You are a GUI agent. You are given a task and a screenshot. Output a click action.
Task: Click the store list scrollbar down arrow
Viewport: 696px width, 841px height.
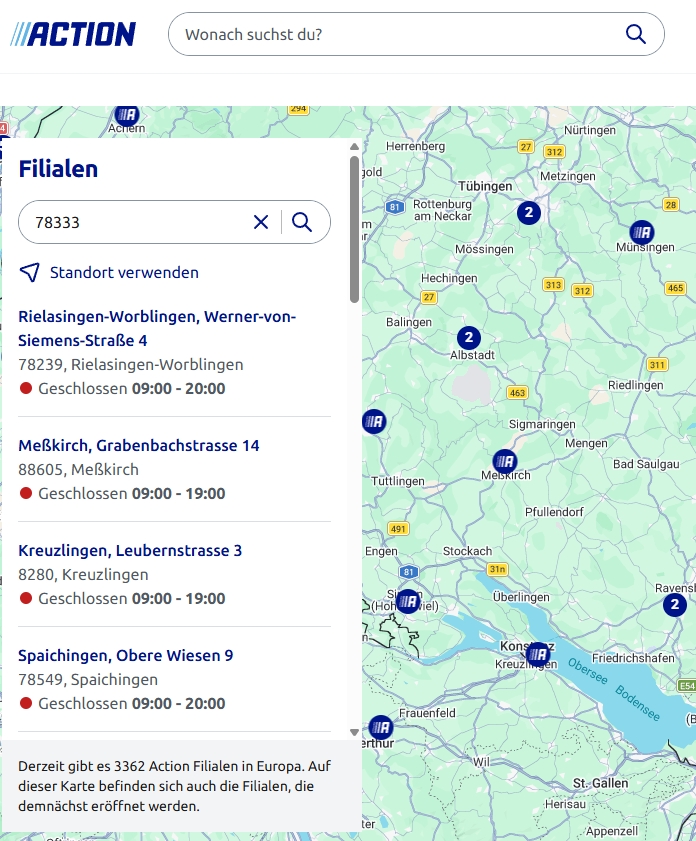click(x=354, y=732)
